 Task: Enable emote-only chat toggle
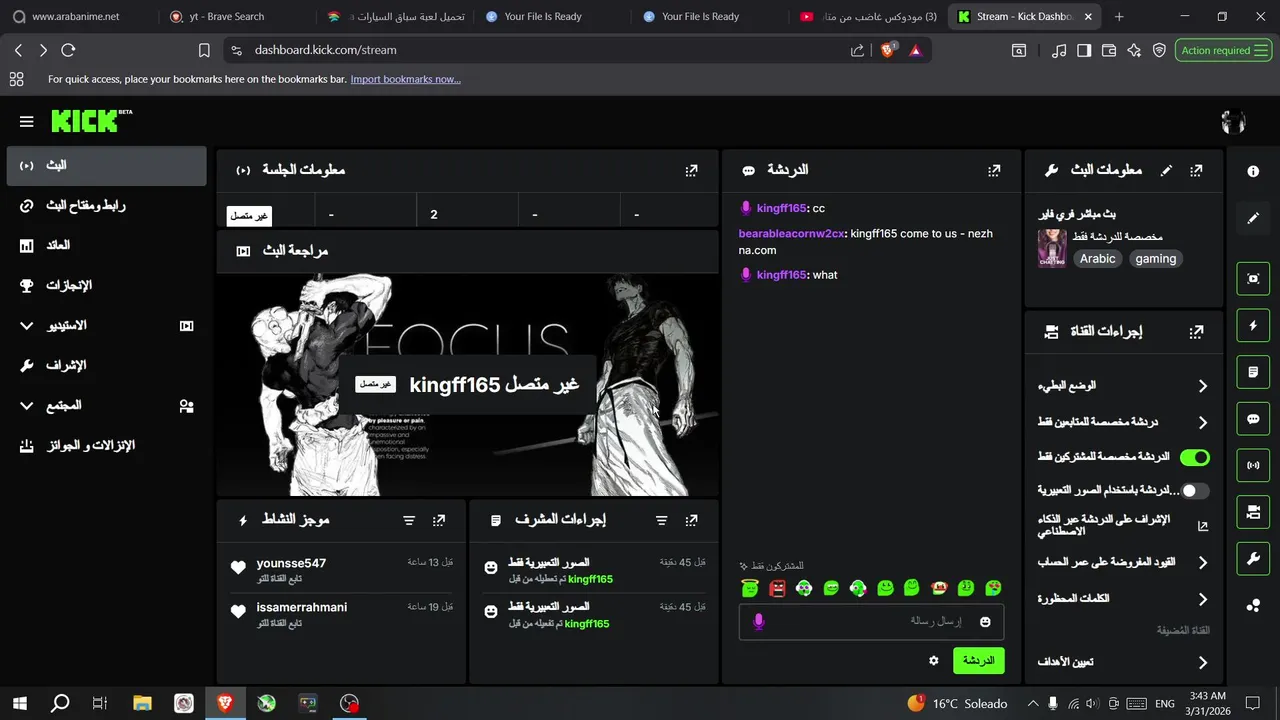(x=1194, y=490)
